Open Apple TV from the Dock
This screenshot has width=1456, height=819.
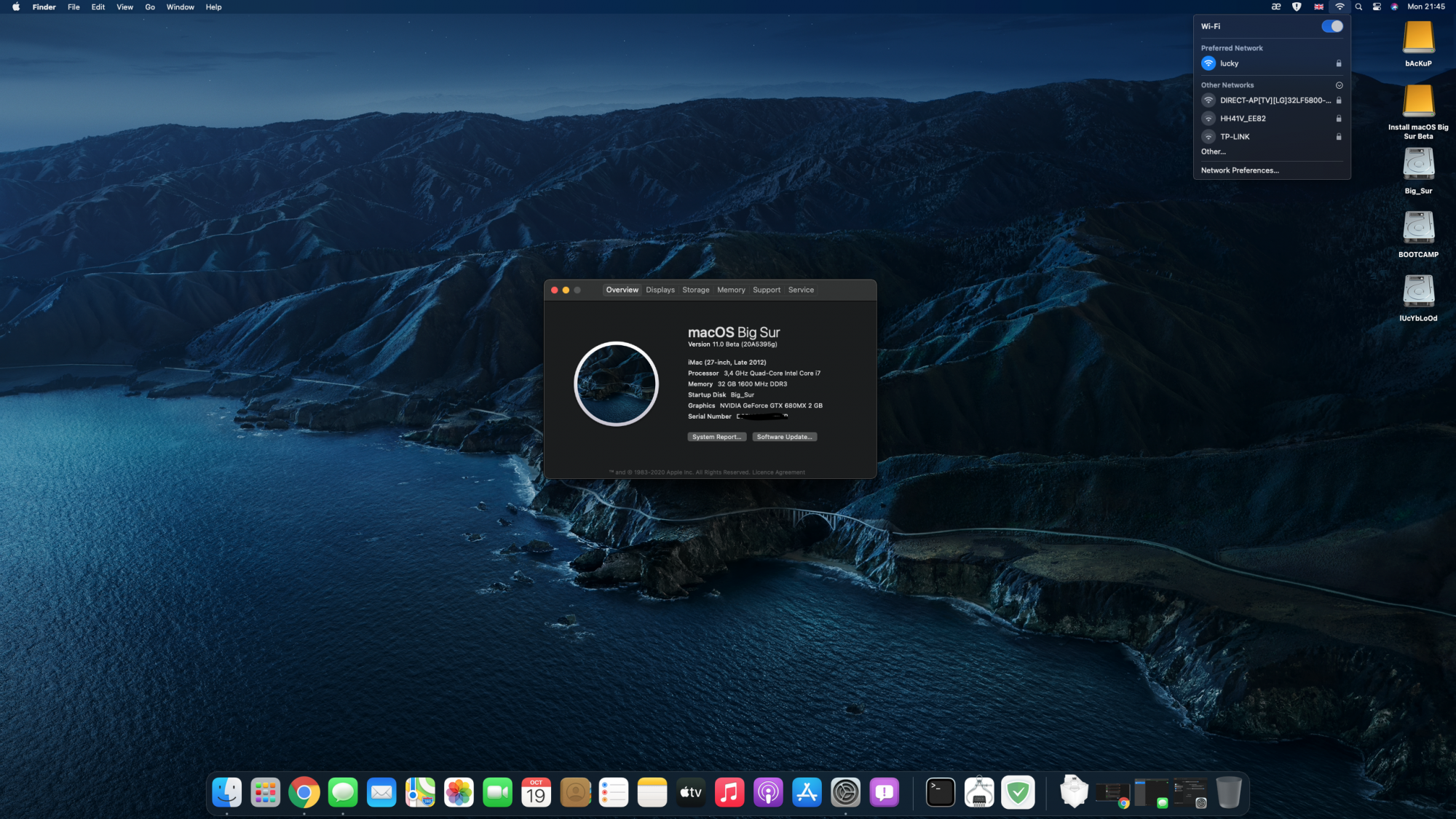691,793
